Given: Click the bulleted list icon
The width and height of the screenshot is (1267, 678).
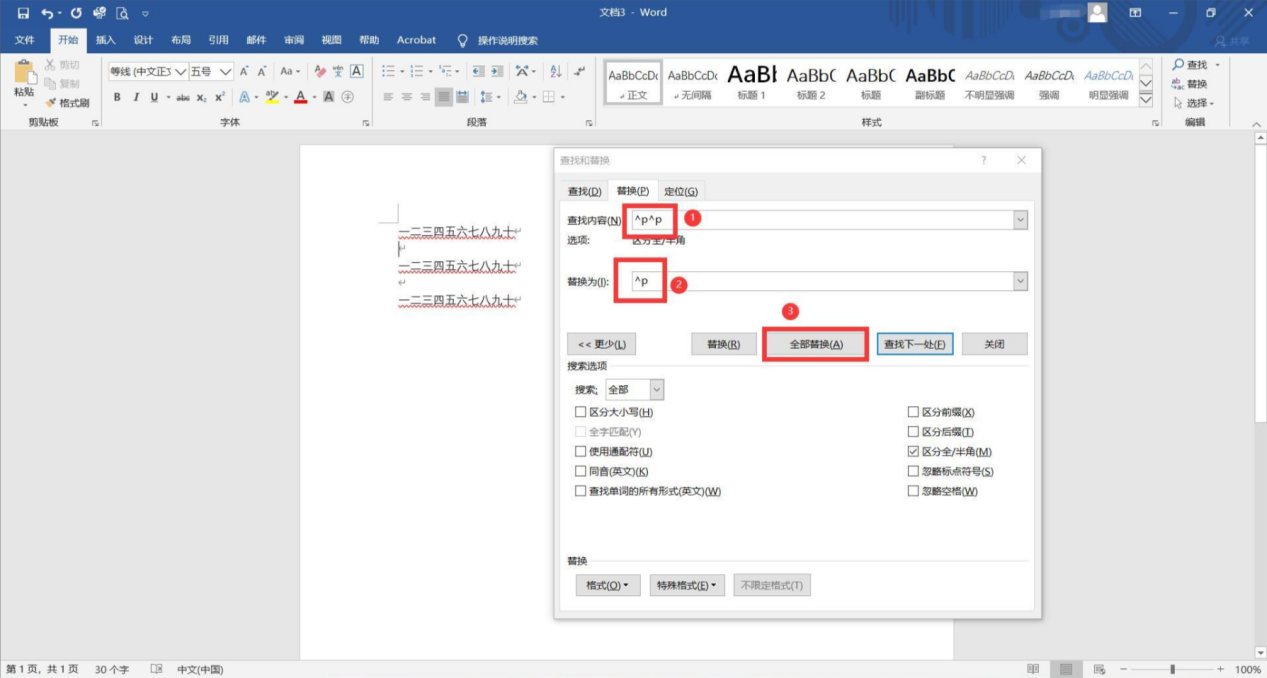Looking at the screenshot, I should coord(389,71).
